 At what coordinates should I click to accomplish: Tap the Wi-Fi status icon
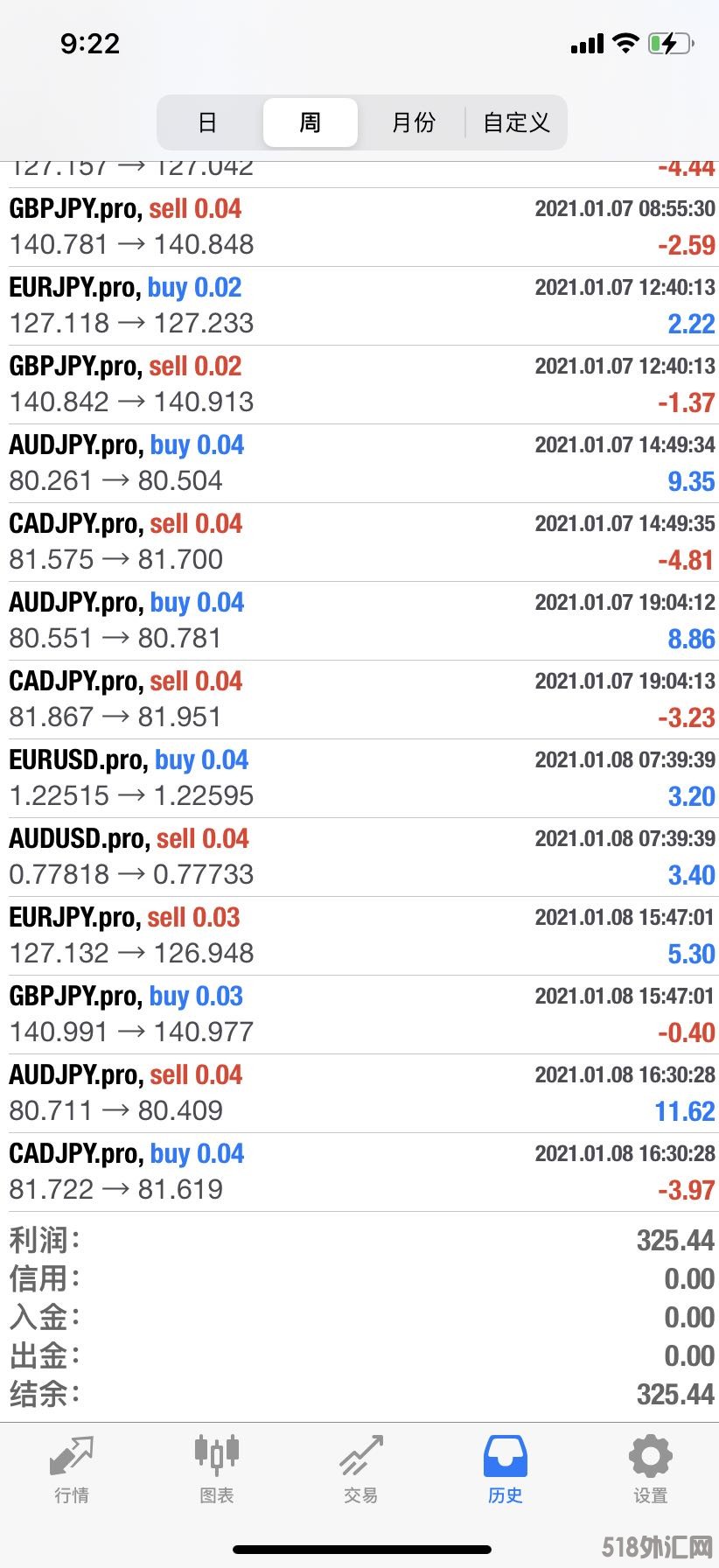tap(625, 43)
